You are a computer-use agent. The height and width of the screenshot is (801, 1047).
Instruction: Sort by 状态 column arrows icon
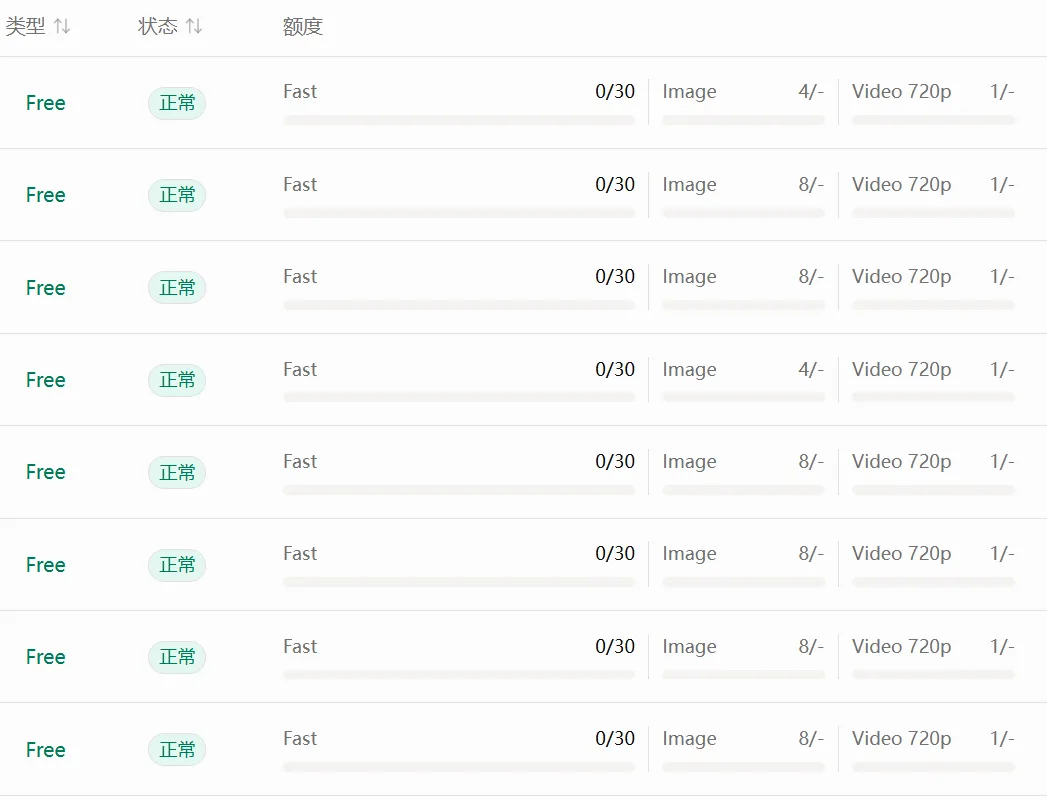coord(194,26)
